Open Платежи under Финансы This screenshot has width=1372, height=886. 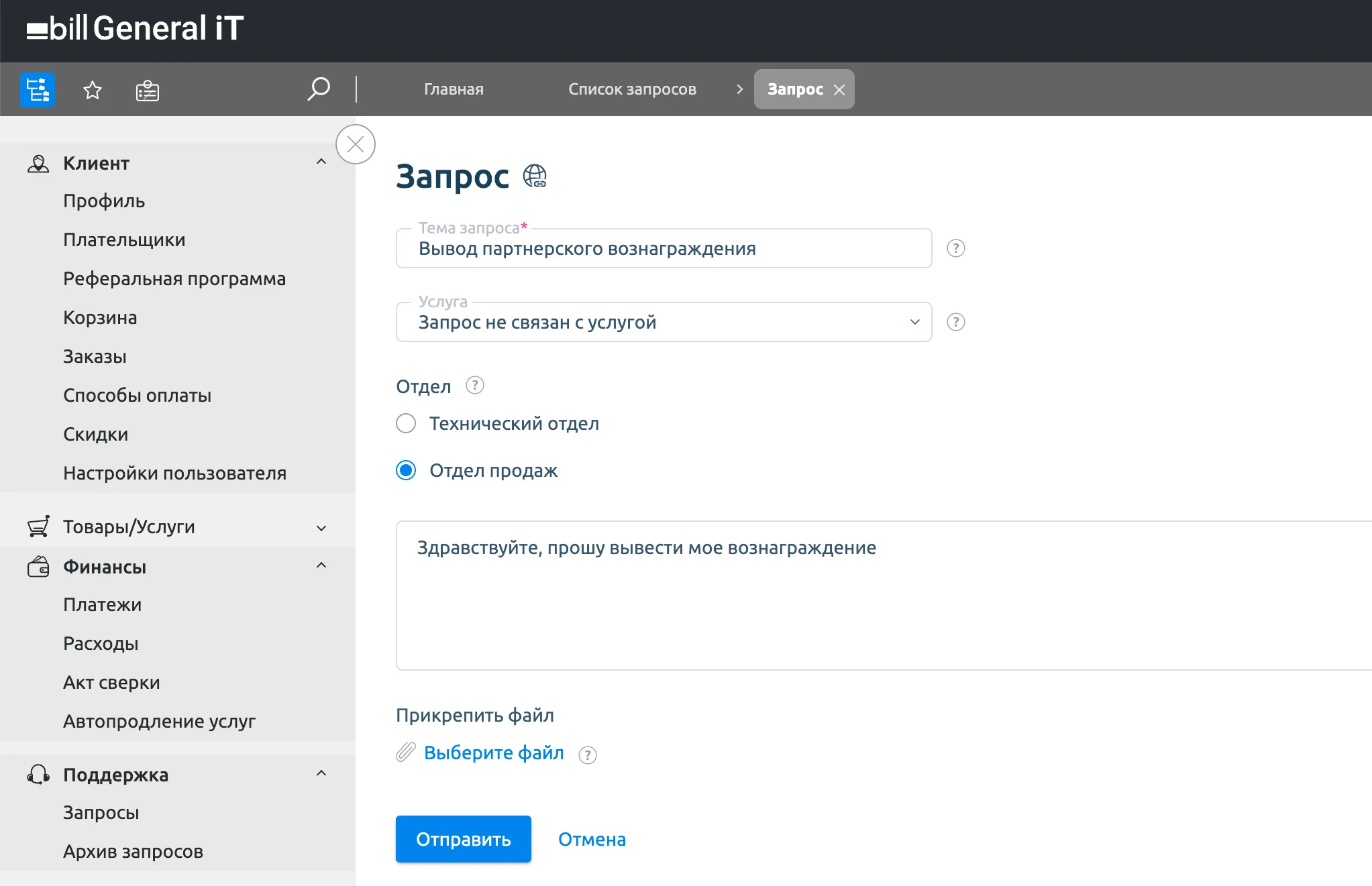point(102,604)
